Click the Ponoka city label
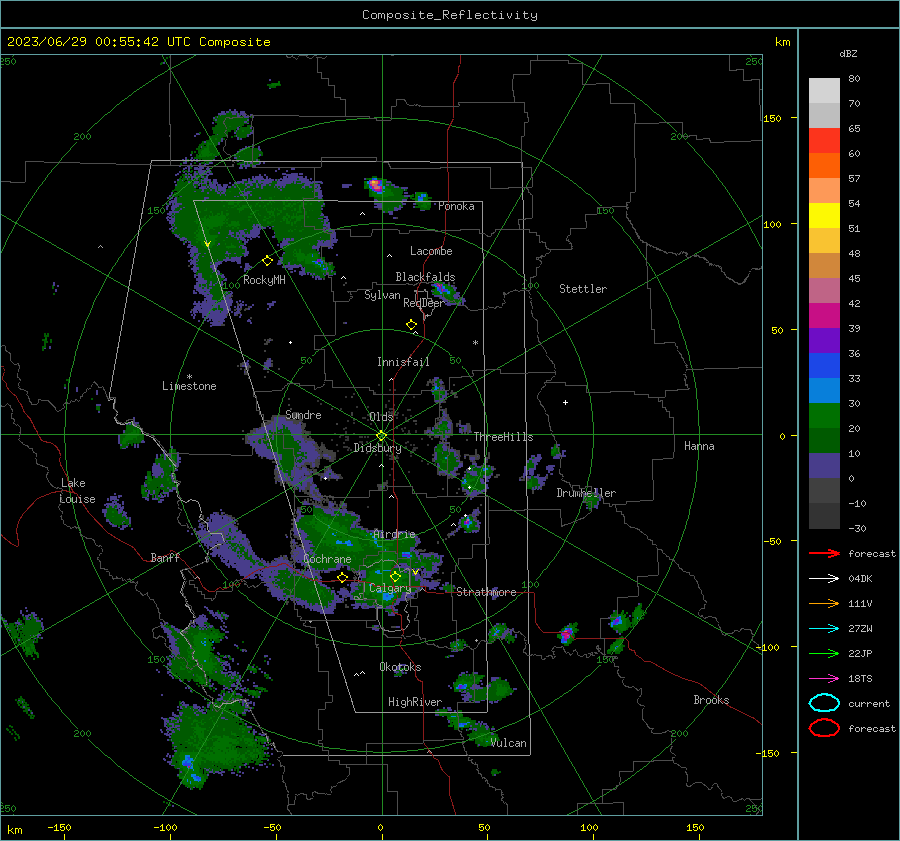The height and width of the screenshot is (841, 900). (x=456, y=206)
